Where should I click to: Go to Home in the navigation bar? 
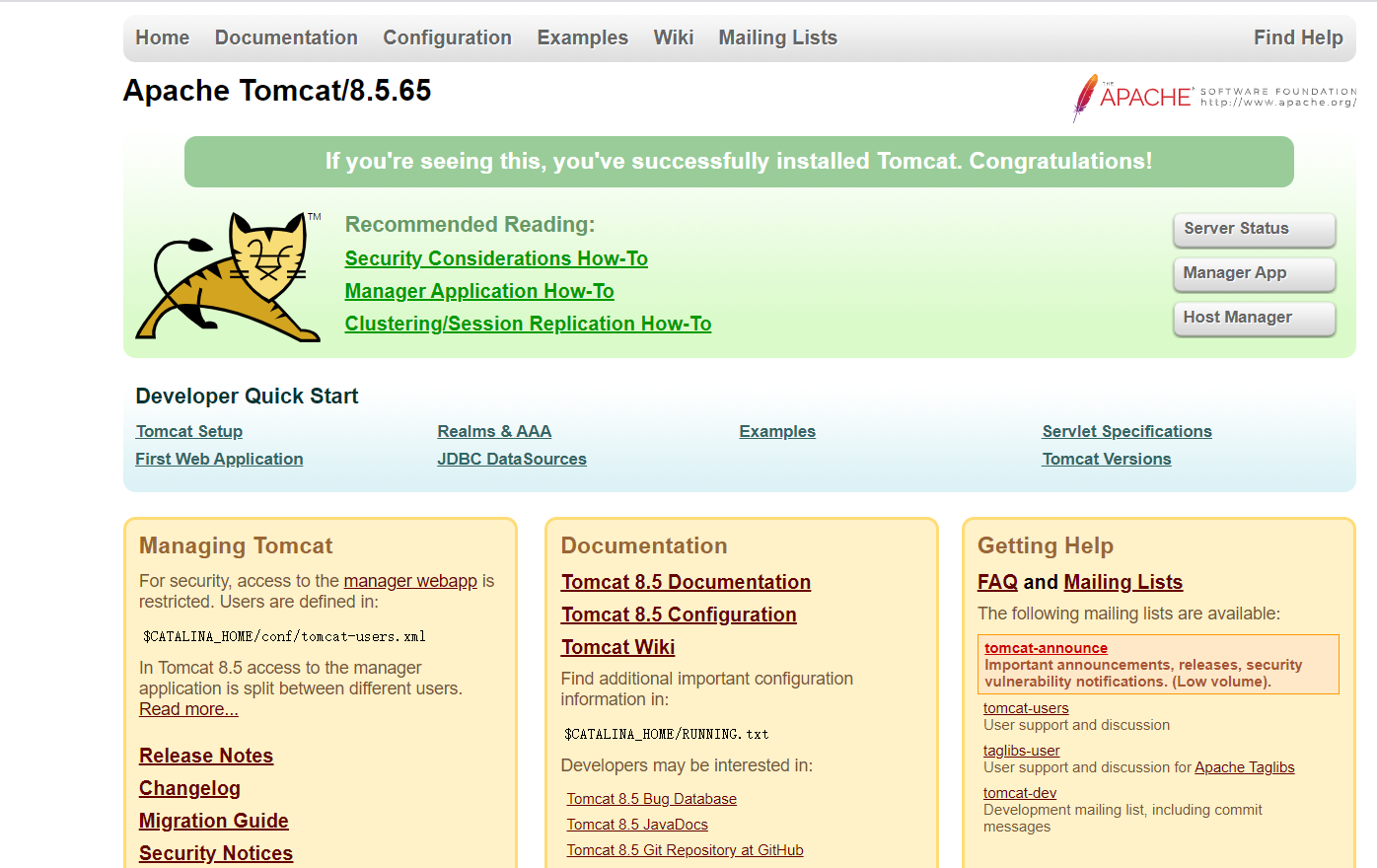[x=163, y=37]
